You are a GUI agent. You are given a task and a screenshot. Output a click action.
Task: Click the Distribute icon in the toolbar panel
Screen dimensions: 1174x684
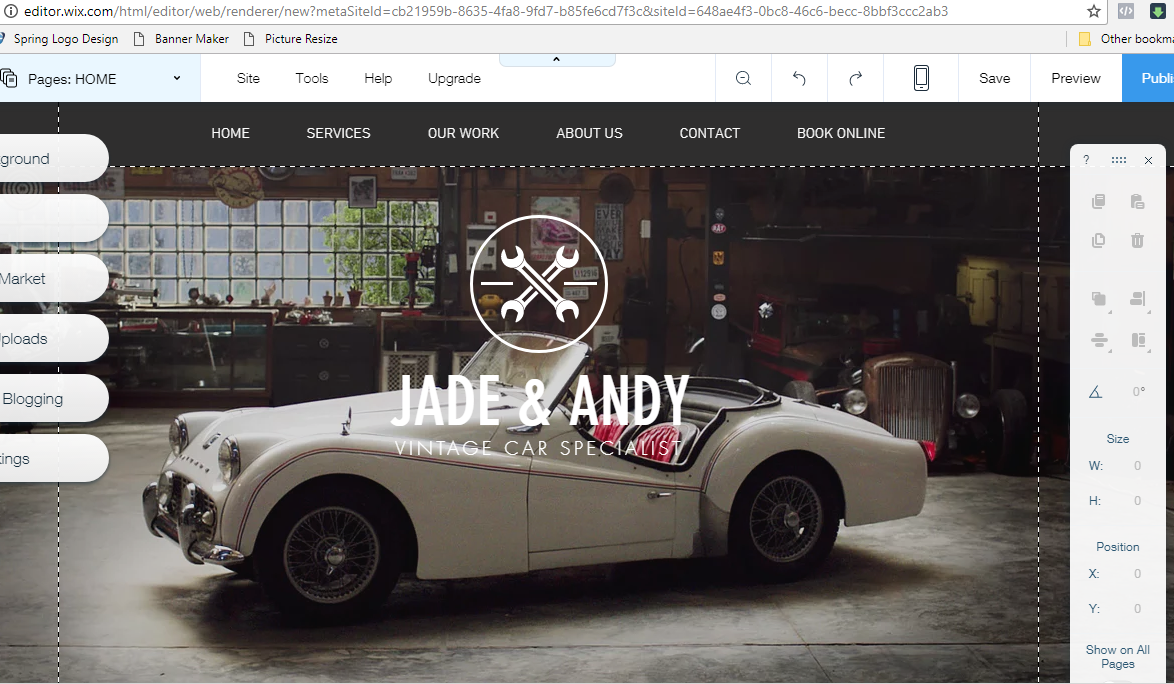pyautogui.click(x=1099, y=341)
